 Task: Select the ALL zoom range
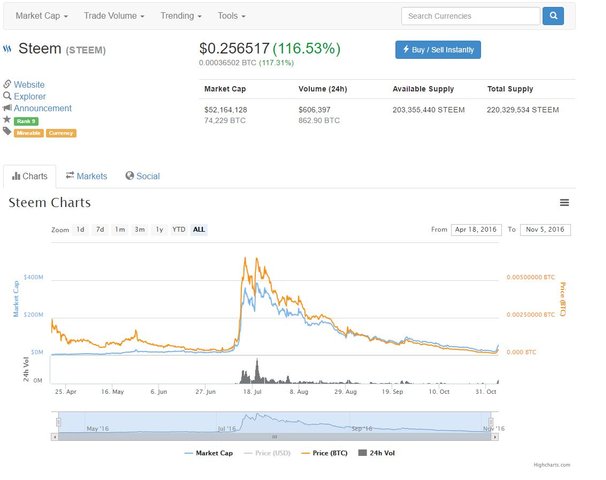[199, 230]
